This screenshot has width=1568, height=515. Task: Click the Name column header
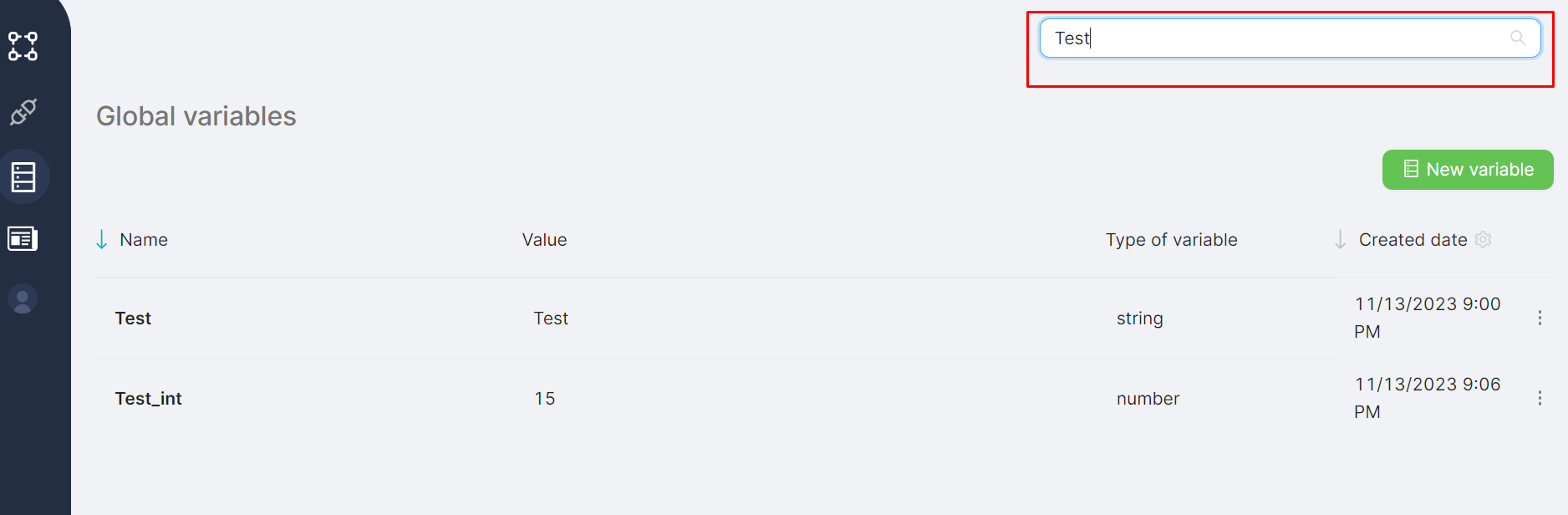coord(144,240)
